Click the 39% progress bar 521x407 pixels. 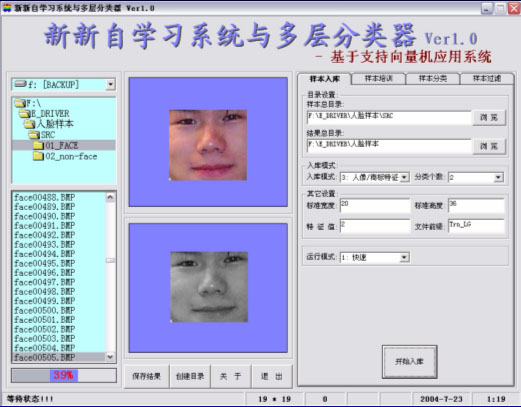(64, 375)
